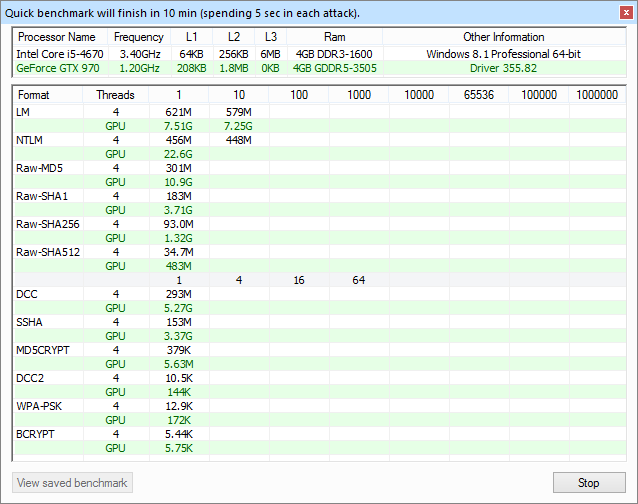Click the Other Information column header
Viewport: 638px width, 504px height.
tap(504, 37)
